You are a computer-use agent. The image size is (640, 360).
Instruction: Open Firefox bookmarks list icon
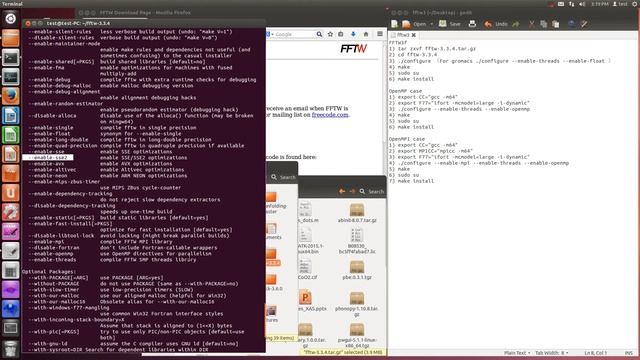tap(341, 34)
